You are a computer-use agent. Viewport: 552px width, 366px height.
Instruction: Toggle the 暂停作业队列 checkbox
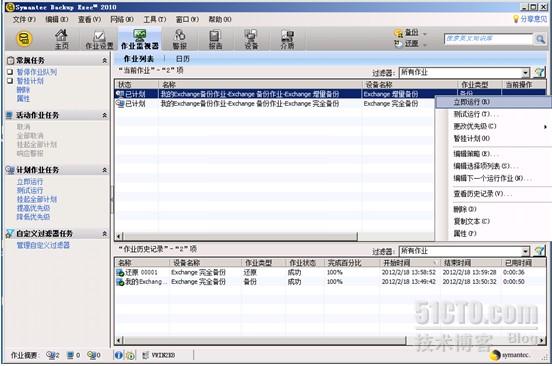(x=10, y=72)
